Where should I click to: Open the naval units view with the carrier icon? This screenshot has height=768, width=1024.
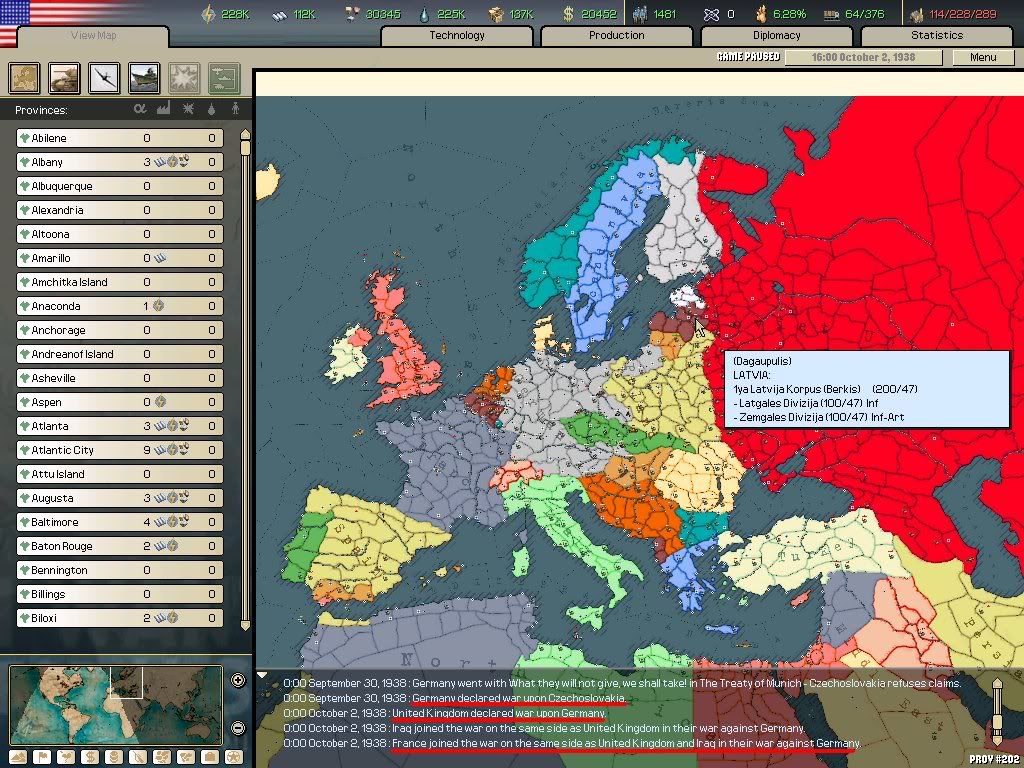[x=144, y=78]
